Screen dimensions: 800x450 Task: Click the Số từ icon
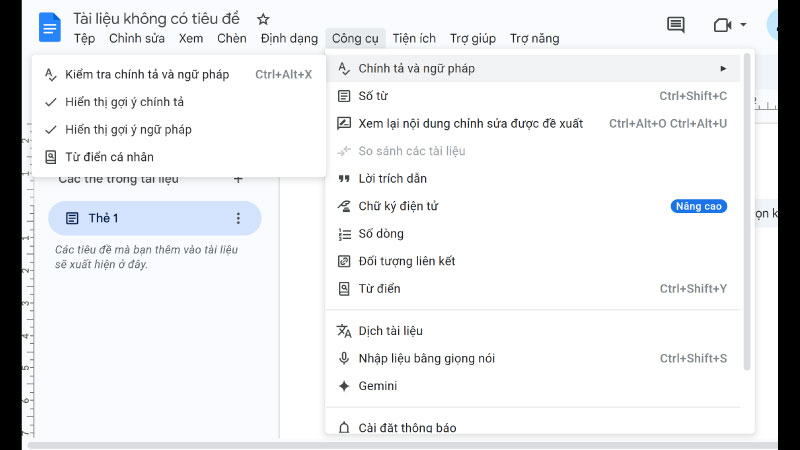(344, 96)
